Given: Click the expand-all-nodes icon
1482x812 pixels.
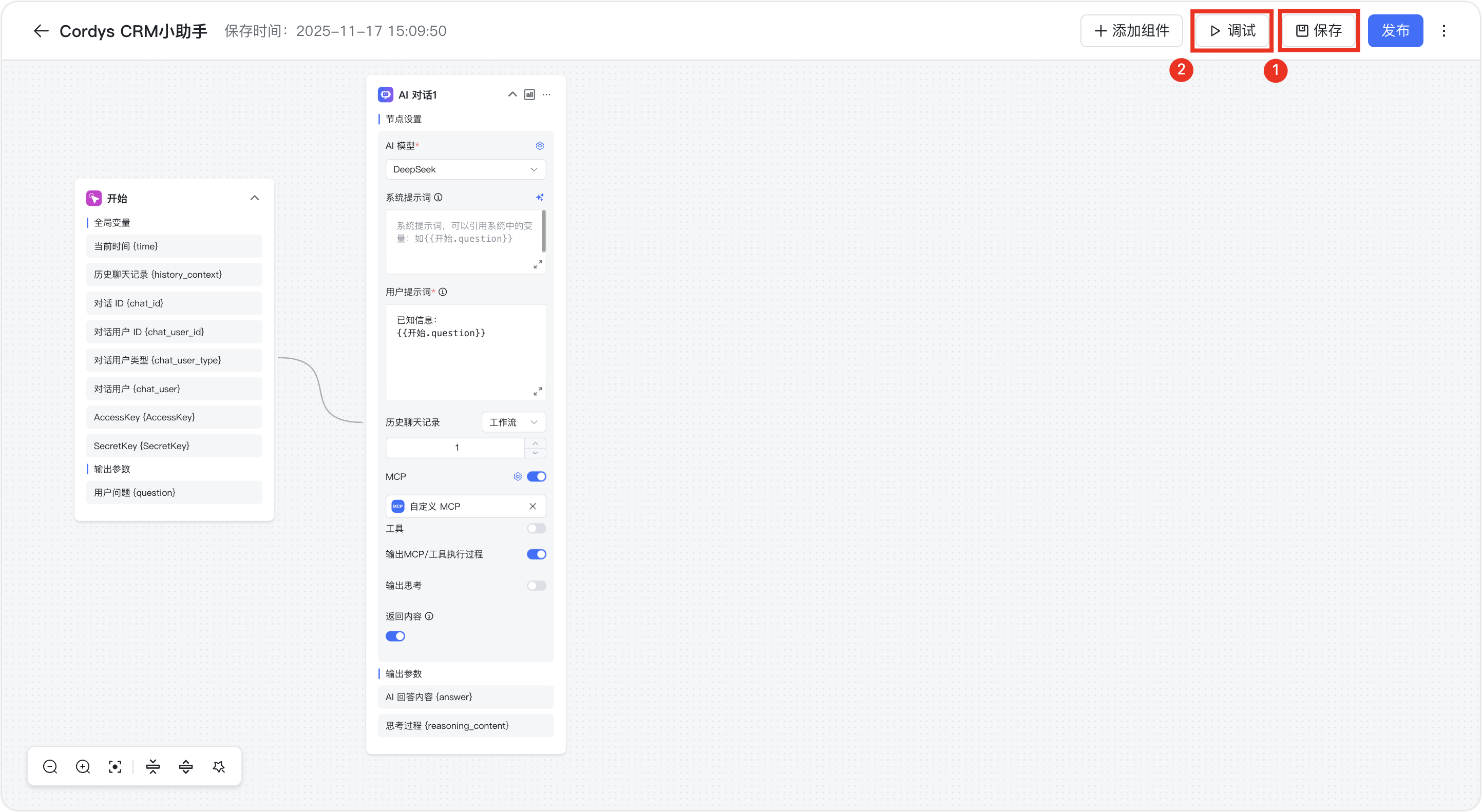Looking at the screenshot, I should (x=186, y=766).
